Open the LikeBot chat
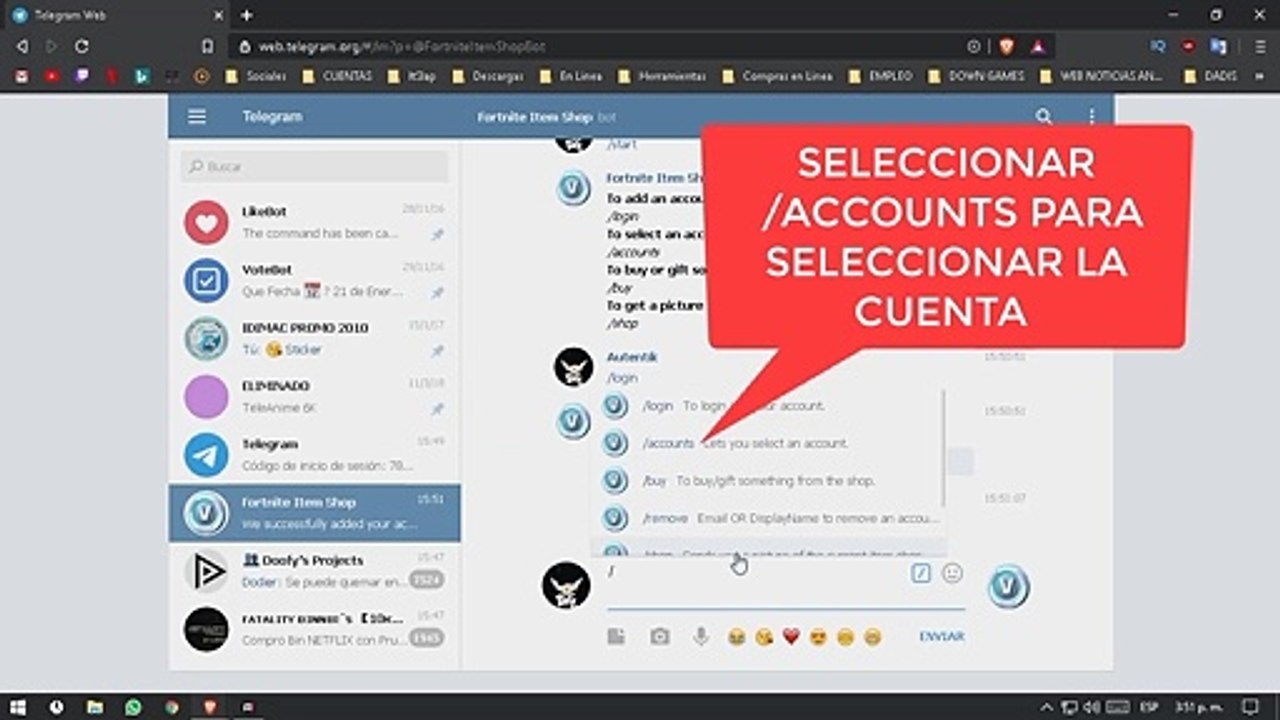1280x720 pixels. tap(314, 222)
